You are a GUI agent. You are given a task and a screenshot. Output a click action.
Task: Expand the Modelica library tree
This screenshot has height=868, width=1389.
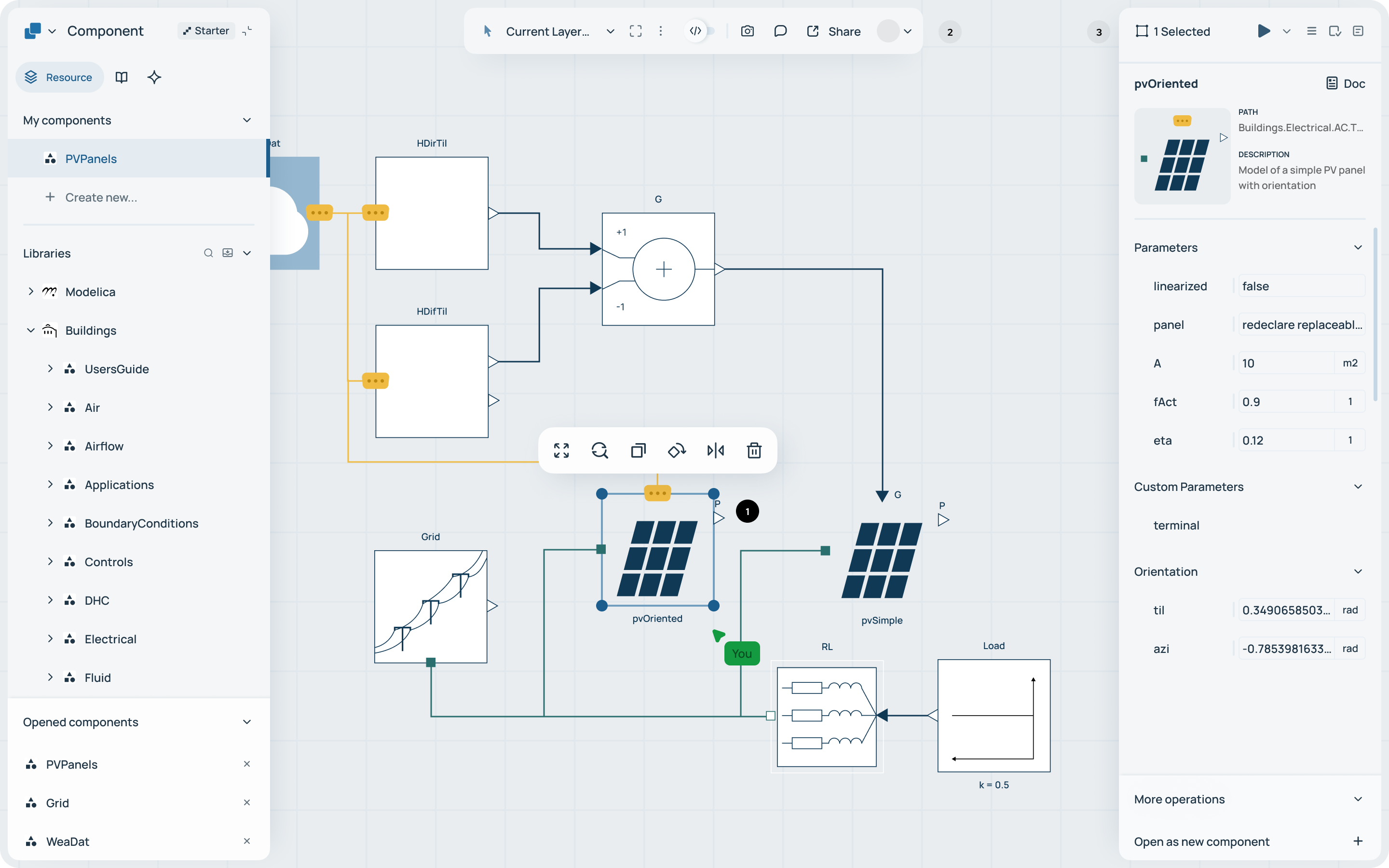31,292
